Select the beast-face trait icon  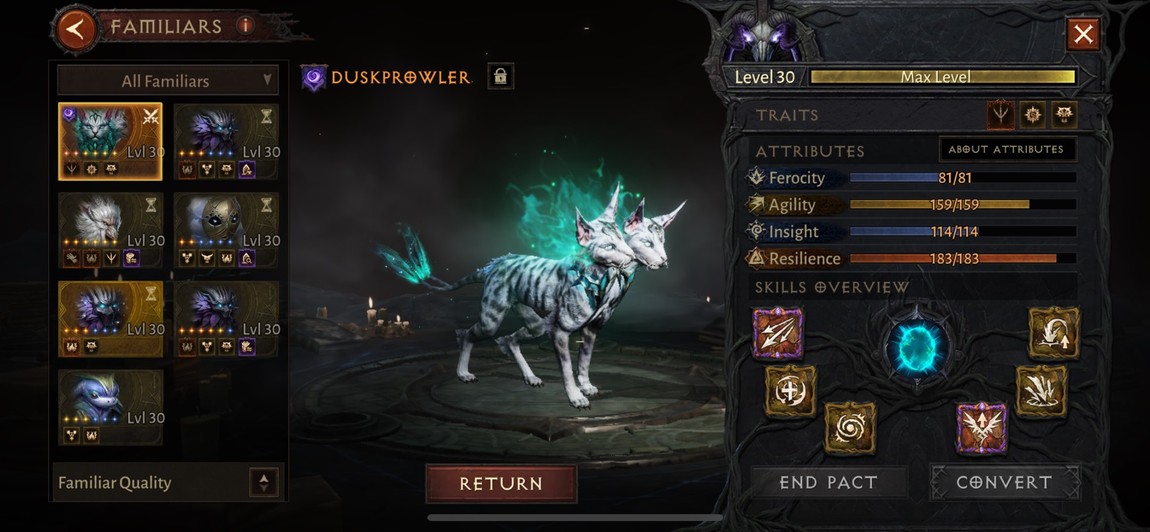[x=1064, y=114]
